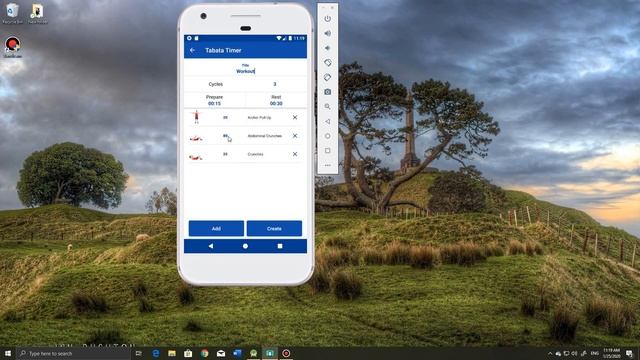Edit the duration of Archer Pull Up
The image size is (640, 360).
225,118
